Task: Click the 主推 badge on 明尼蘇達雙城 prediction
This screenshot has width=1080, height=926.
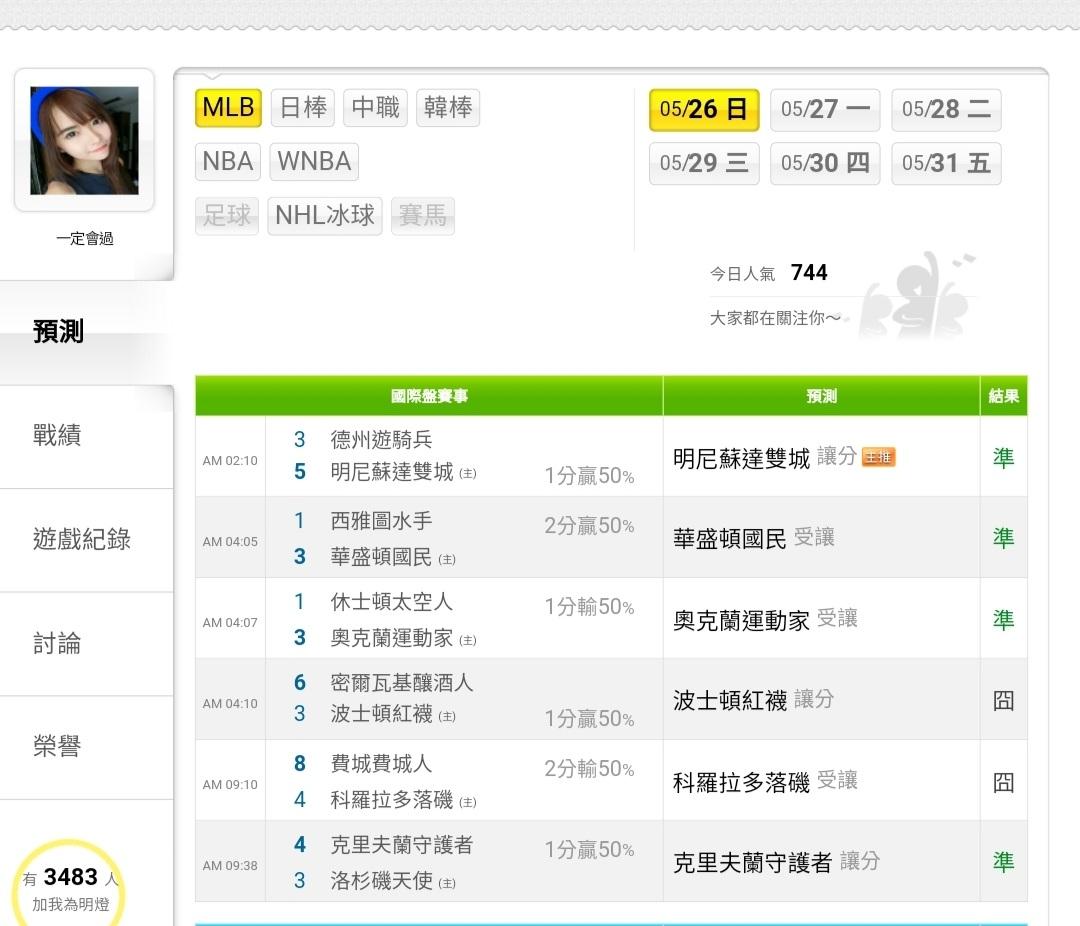Action: (x=879, y=457)
